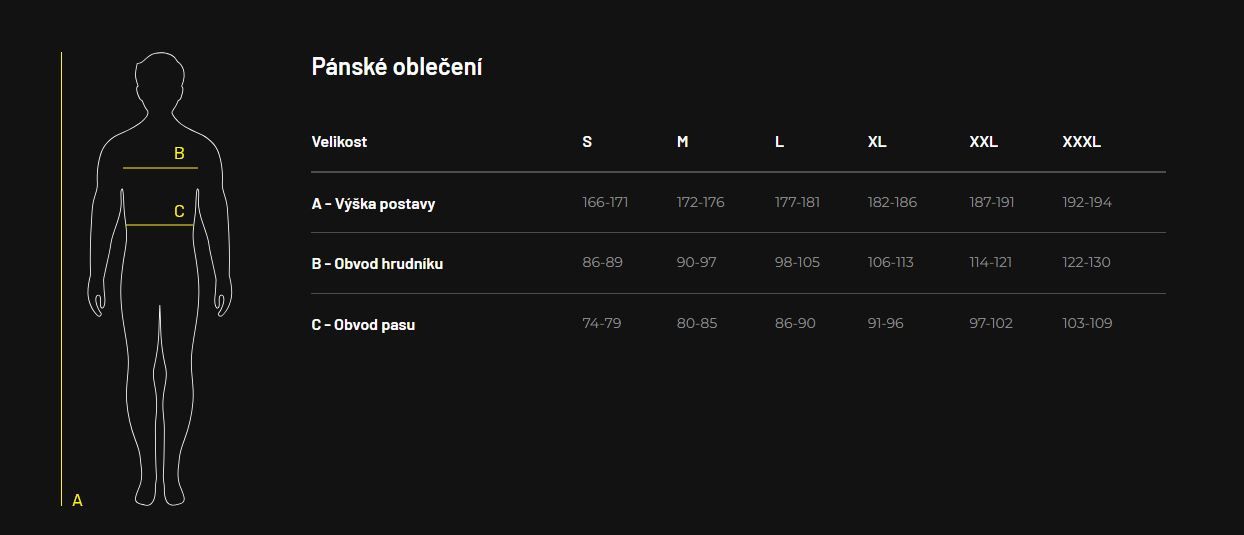Click the yellow A height label
Viewport: 1244px width, 535px height.
click(77, 500)
